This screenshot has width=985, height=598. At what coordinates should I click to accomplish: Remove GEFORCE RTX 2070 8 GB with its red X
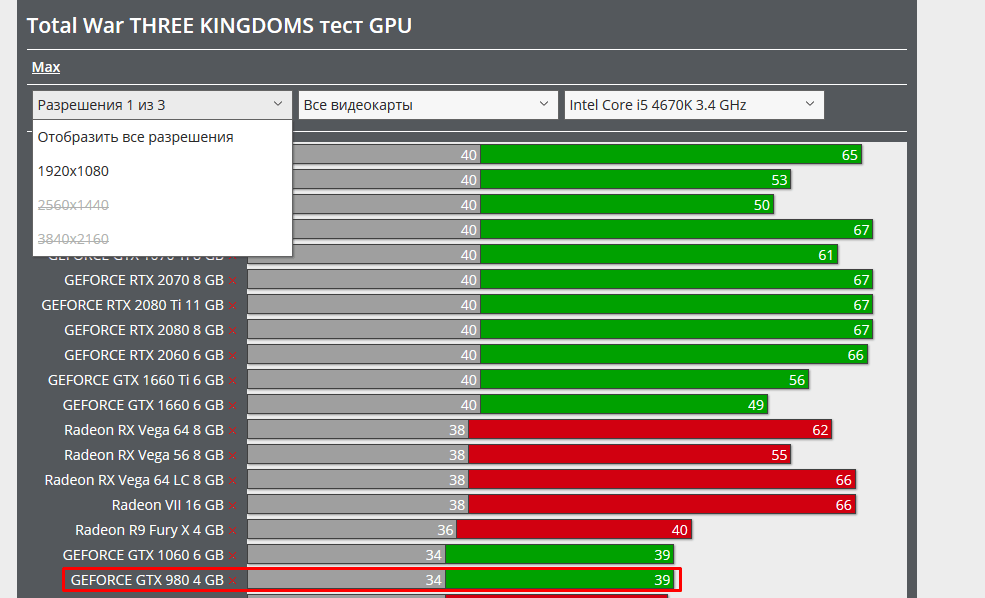click(232, 281)
